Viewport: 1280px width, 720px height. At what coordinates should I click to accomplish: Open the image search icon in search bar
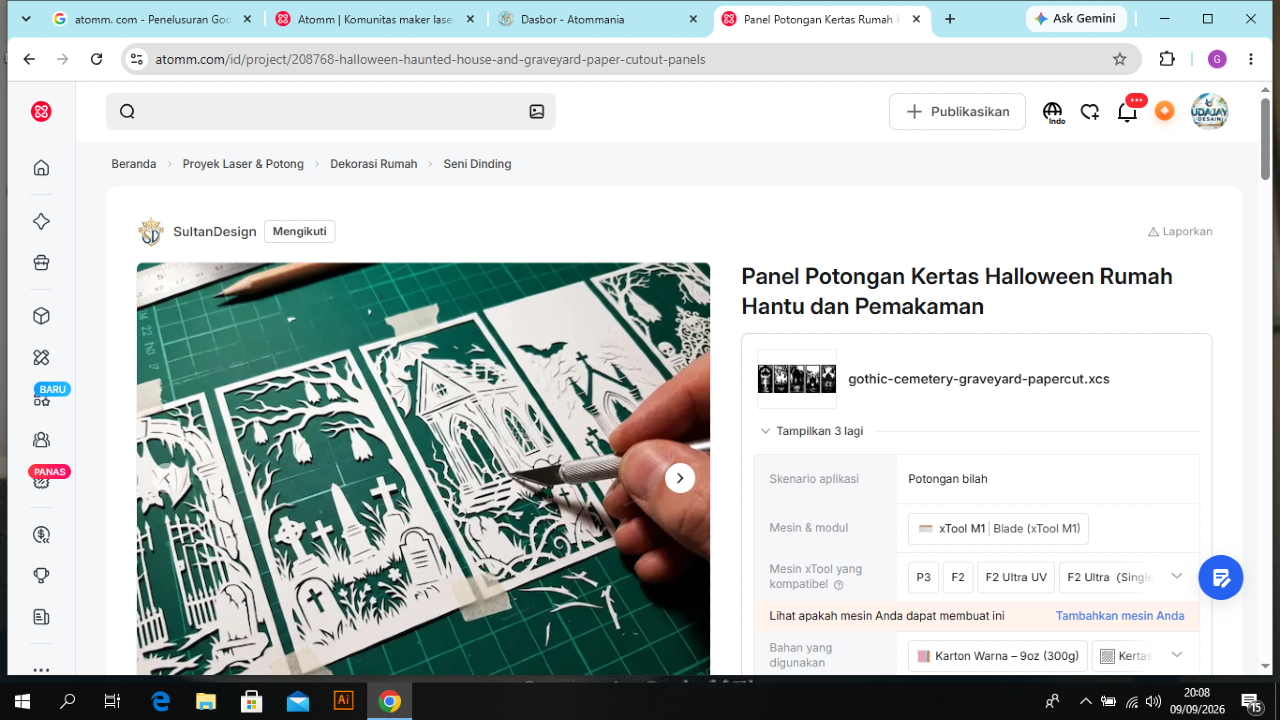click(537, 112)
